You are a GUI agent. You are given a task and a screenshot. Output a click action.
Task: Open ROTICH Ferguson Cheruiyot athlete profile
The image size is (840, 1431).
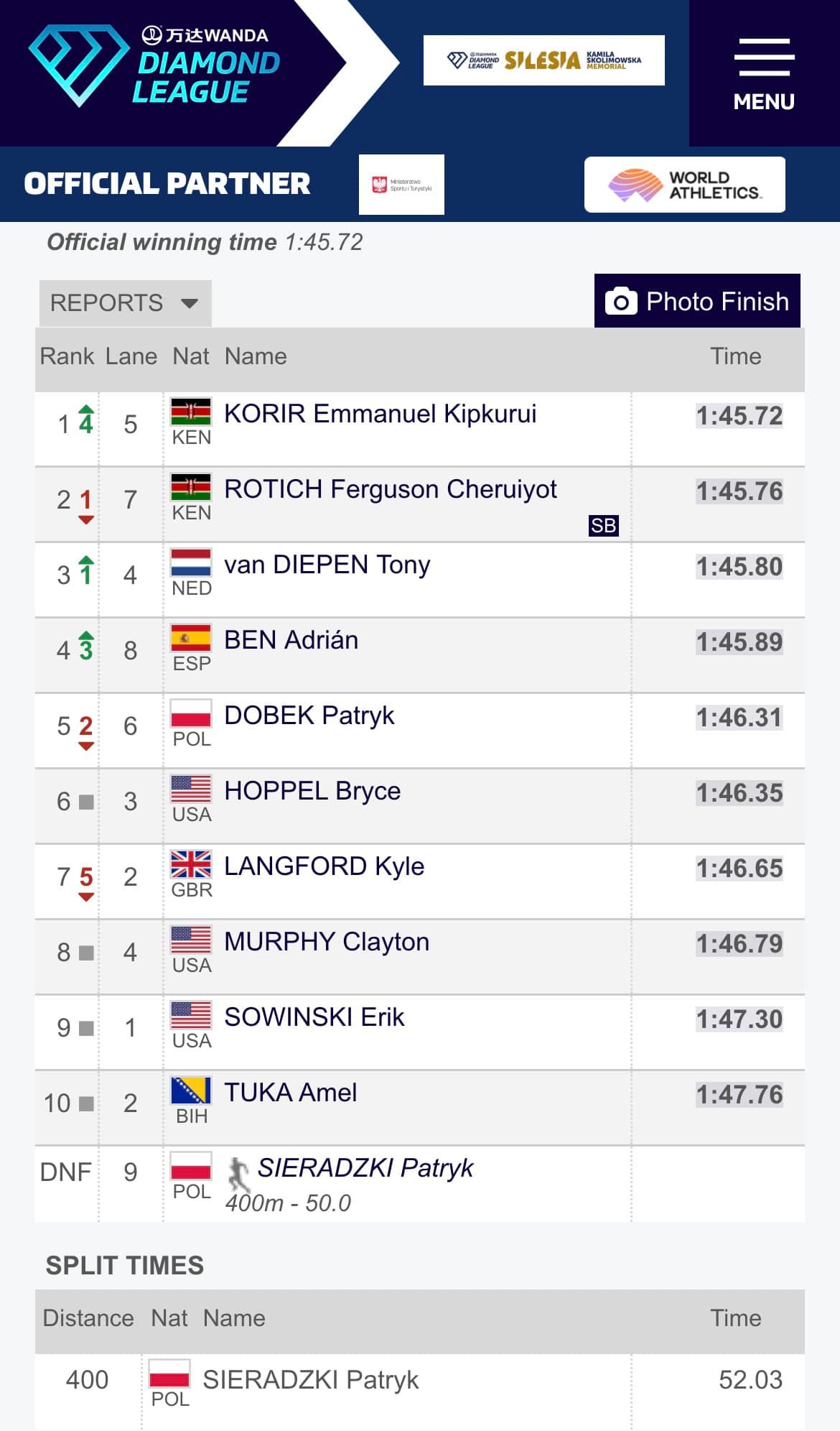click(x=390, y=489)
